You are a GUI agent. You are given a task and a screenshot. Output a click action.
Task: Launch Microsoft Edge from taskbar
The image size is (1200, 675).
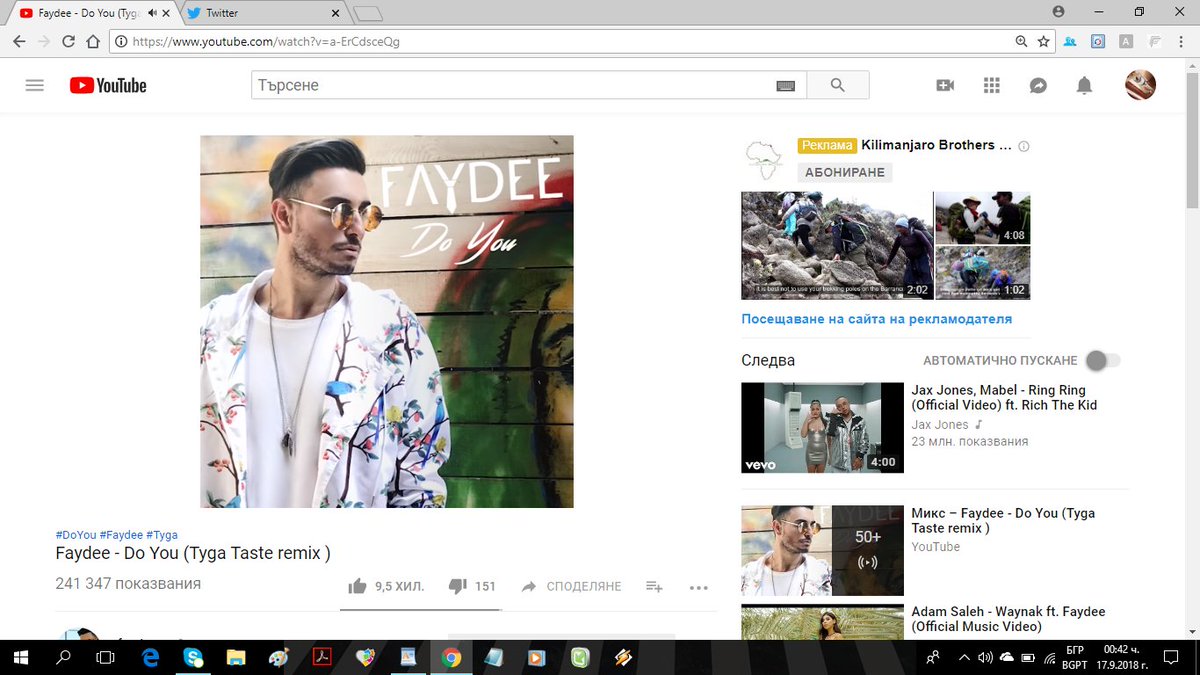point(151,657)
